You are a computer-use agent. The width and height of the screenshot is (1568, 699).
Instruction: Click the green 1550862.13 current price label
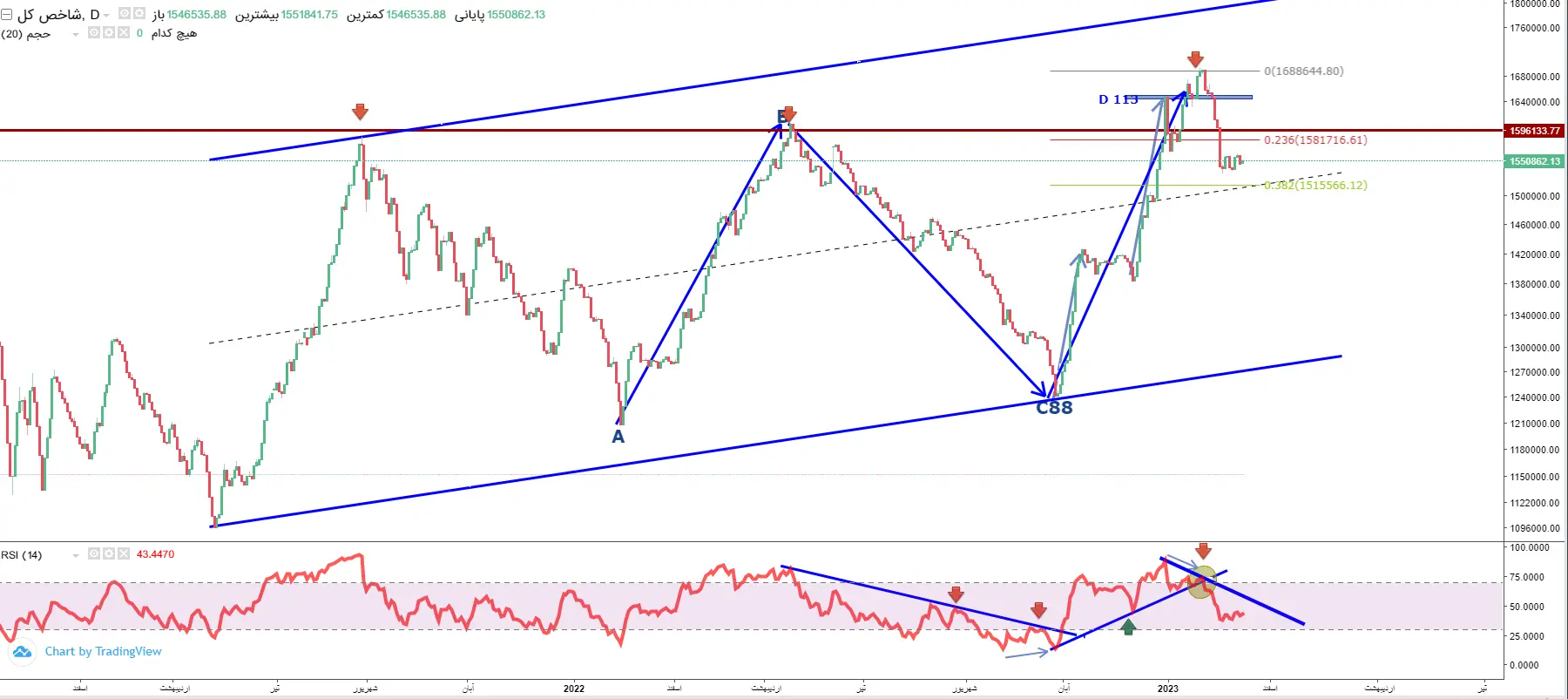1535,161
